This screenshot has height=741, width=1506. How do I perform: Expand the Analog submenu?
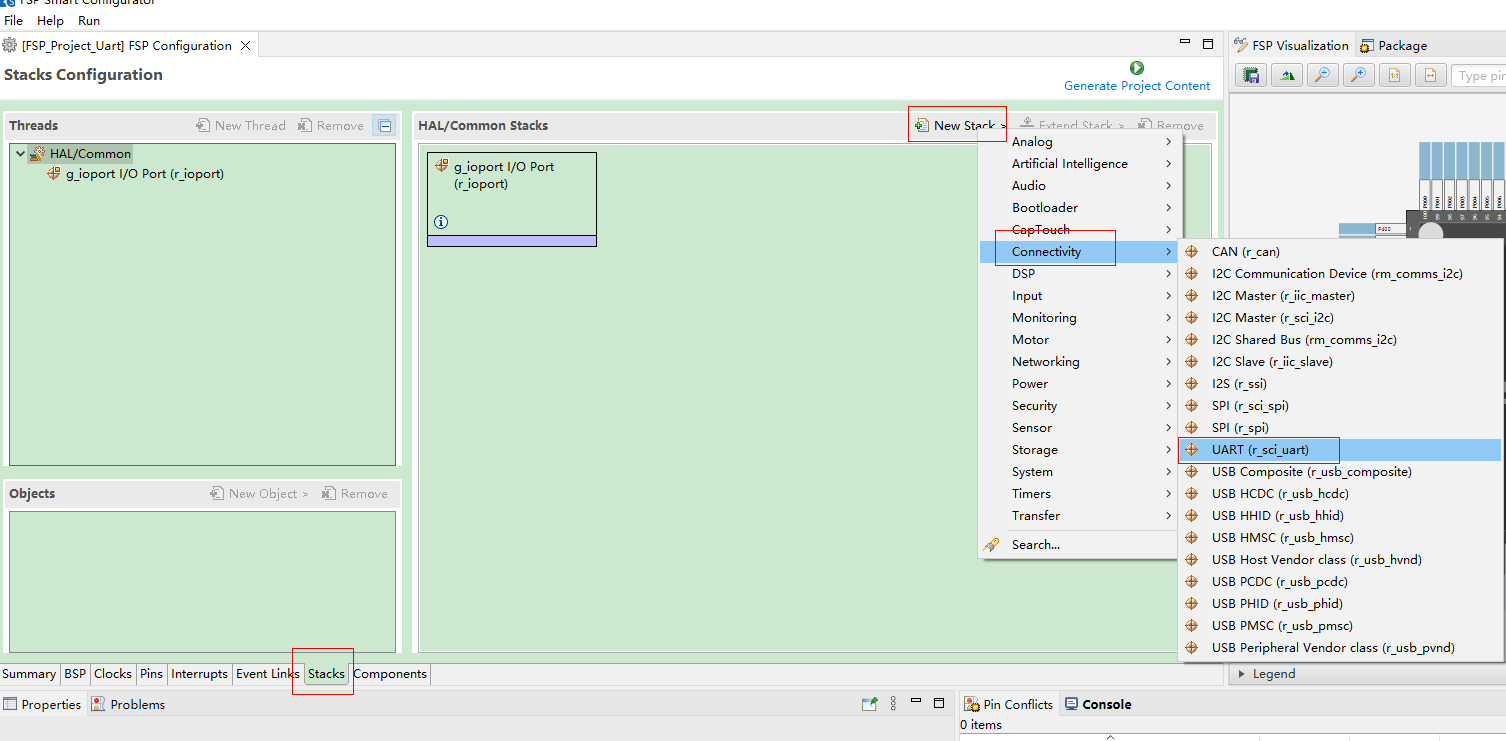[x=1080, y=142]
